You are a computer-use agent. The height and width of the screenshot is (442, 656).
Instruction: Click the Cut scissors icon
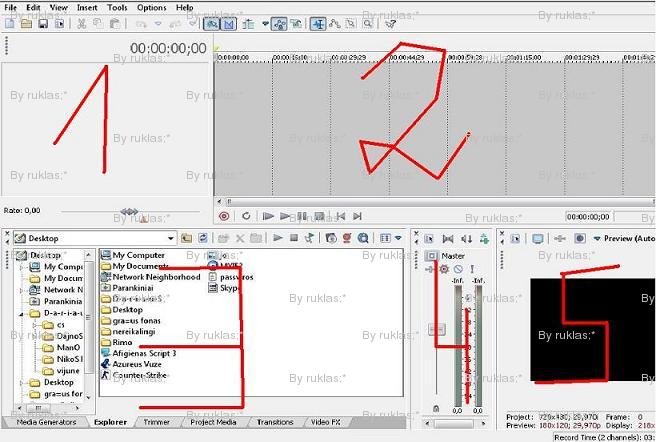point(82,24)
